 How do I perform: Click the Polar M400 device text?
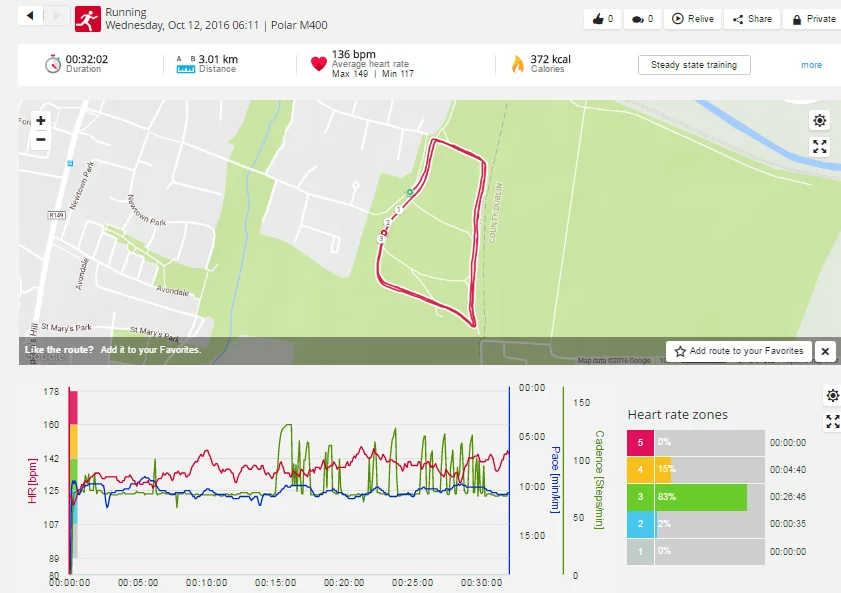point(299,25)
